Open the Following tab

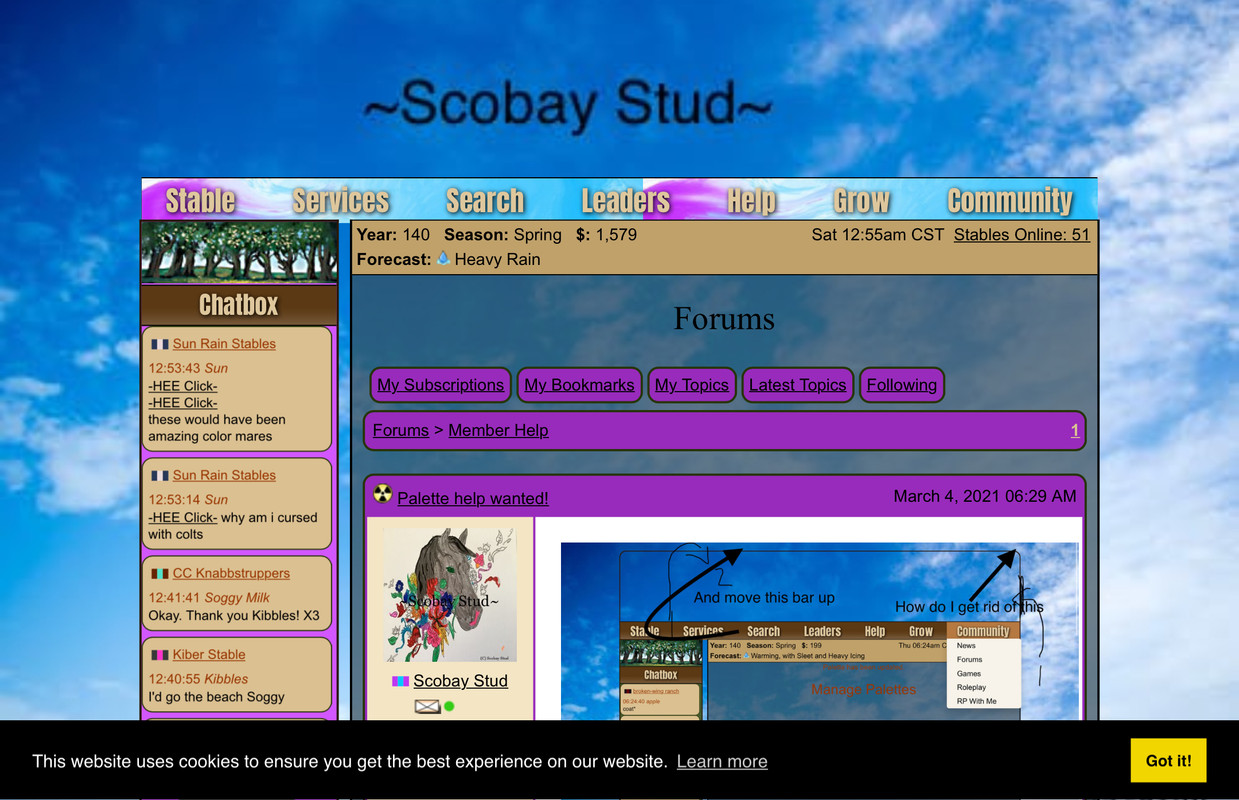pos(902,385)
